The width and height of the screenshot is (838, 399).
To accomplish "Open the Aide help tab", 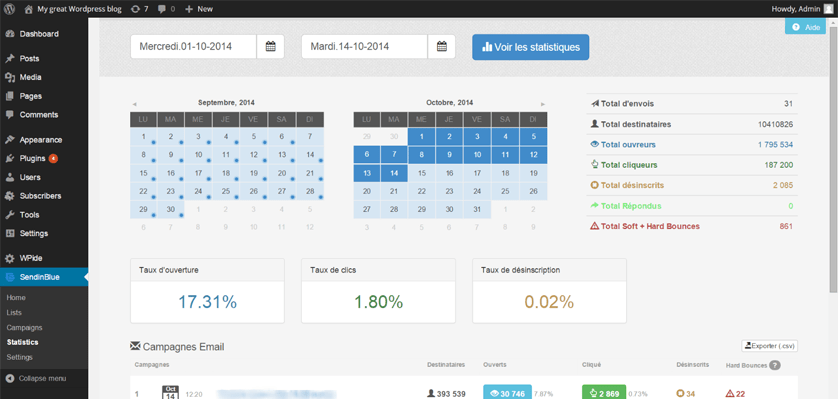I will (x=805, y=27).
